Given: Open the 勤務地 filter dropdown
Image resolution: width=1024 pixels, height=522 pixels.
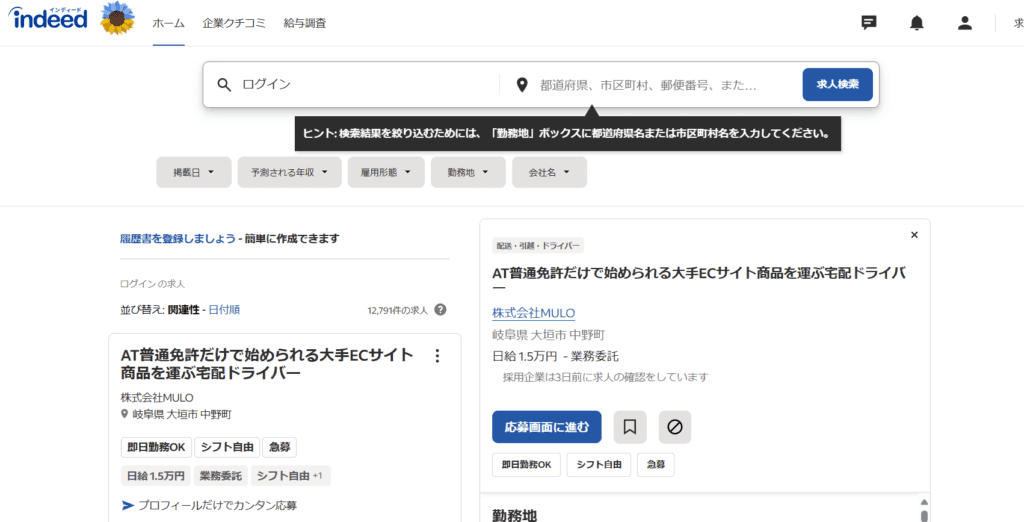Looking at the screenshot, I should click(468, 172).
